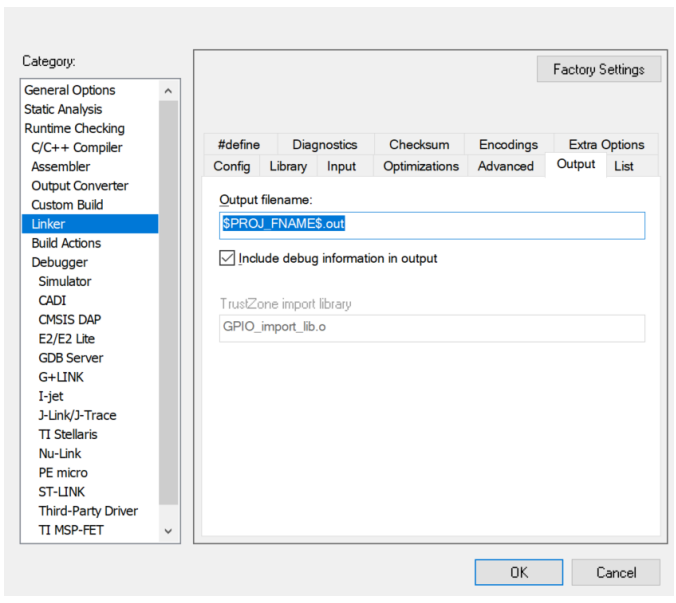Image resolution: width=676 pixels, height=603 pixels.
Task: Select J-Link/J-Trace in category list
Action: [x=77, y=415]
